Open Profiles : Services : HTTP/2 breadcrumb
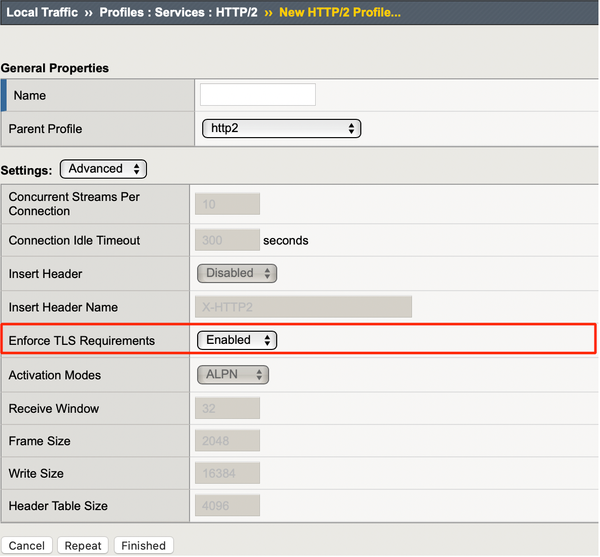This screenshot has width=600, height=557. pos(179,12)
